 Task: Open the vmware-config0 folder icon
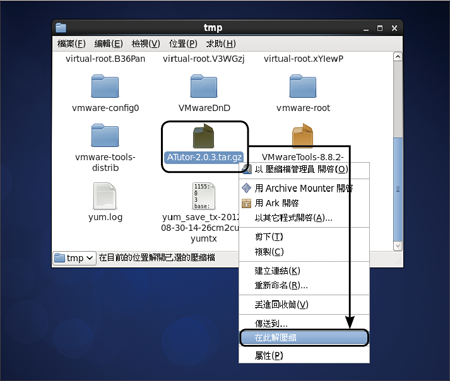[105, 86]
